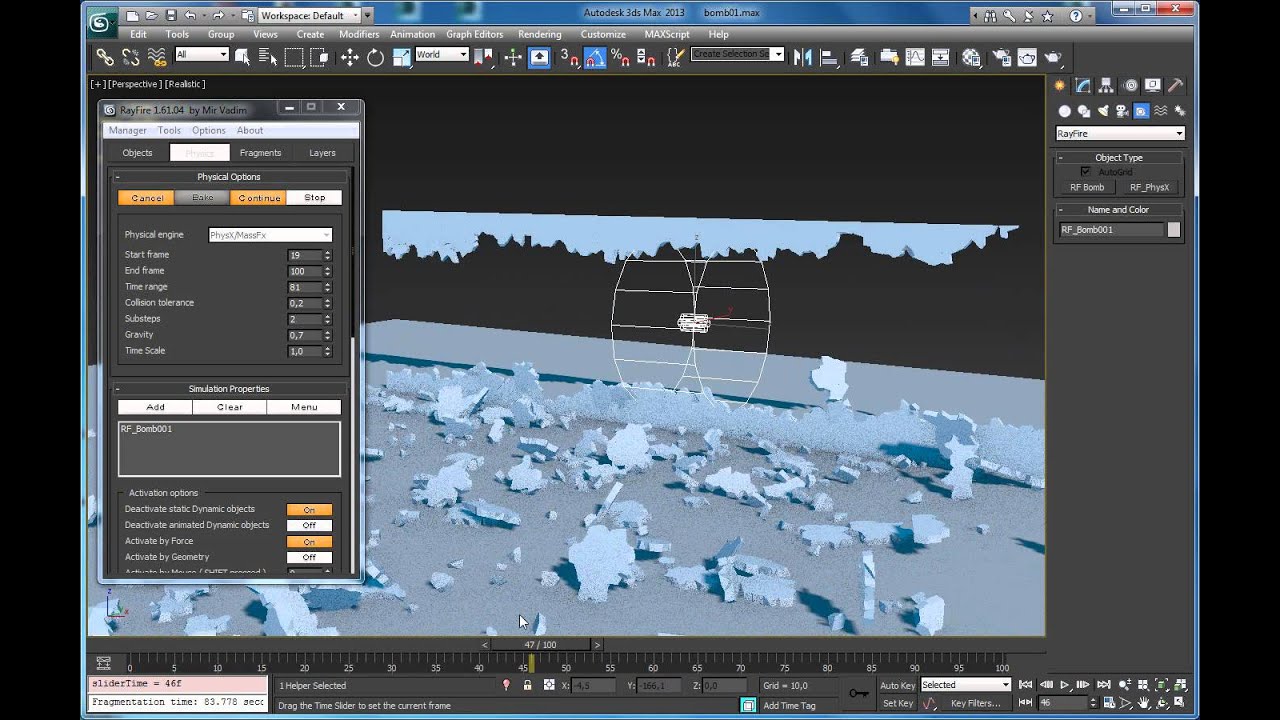Open the Modifiers menu
This screenshot has height=720, width=1280.
[359, 34]
